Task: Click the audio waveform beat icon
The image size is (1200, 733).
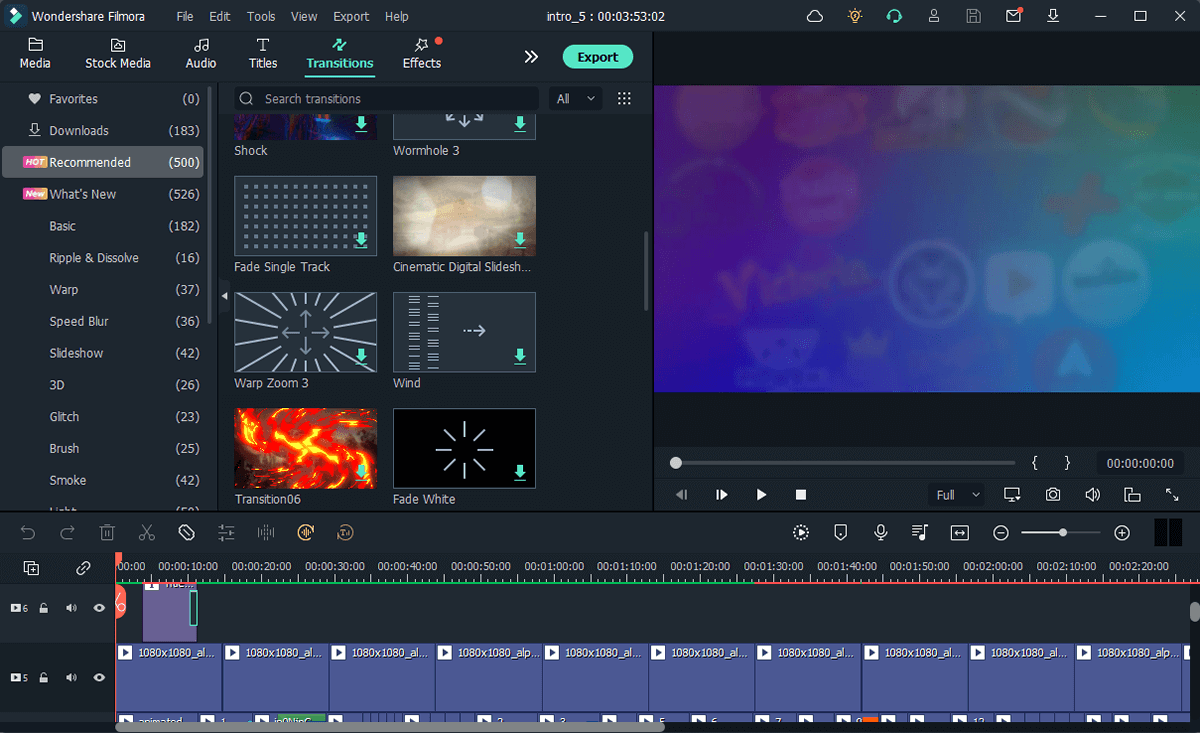Action: (x=266, y=533)
